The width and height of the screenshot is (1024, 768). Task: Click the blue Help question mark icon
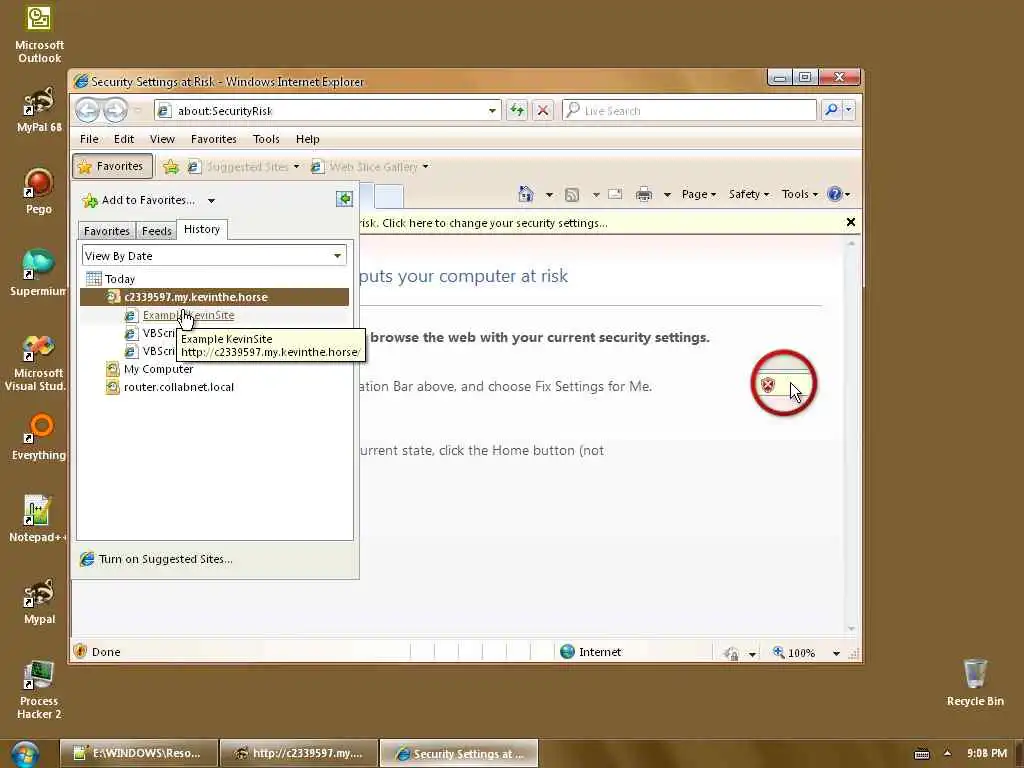(835, 194)
